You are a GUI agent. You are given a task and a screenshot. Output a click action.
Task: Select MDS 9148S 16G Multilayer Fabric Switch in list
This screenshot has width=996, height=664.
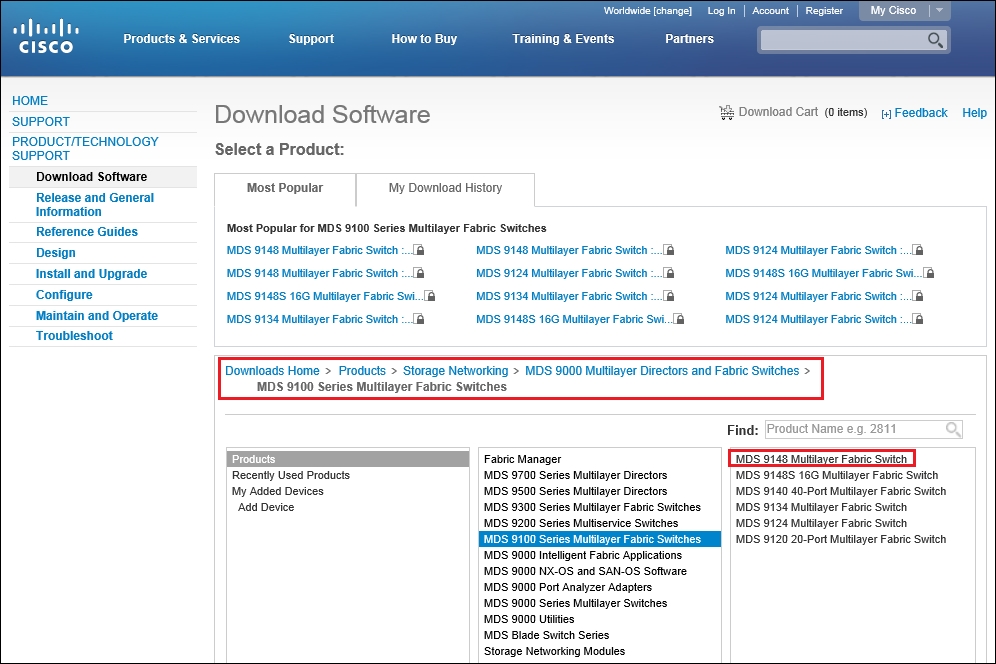[x=837, y=475]
